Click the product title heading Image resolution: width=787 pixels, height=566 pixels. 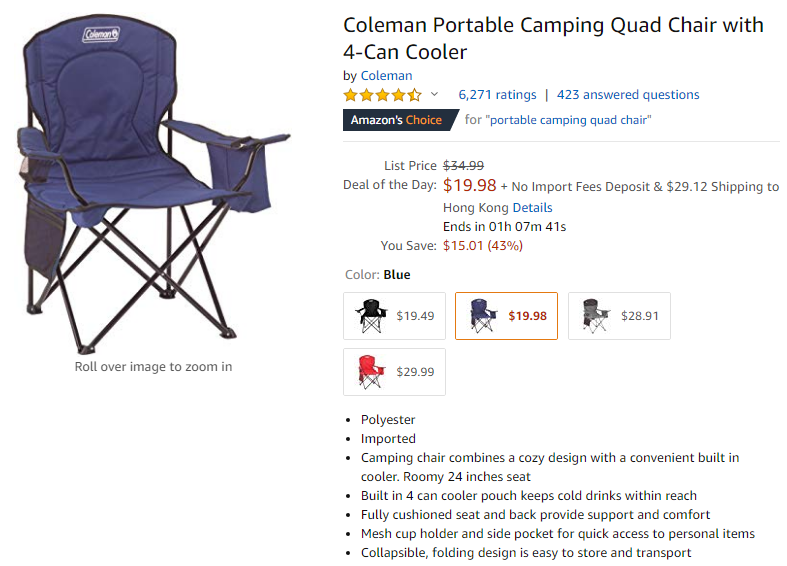(553, 39)
